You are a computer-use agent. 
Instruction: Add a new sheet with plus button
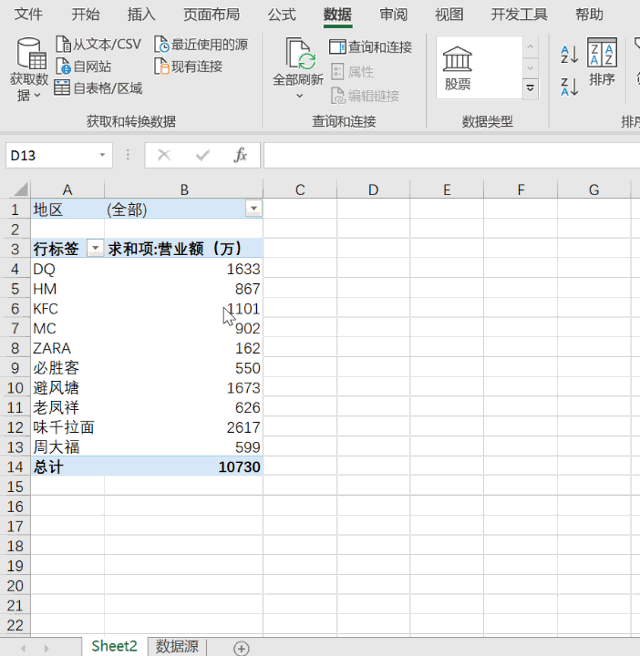[x=241, y=648]
